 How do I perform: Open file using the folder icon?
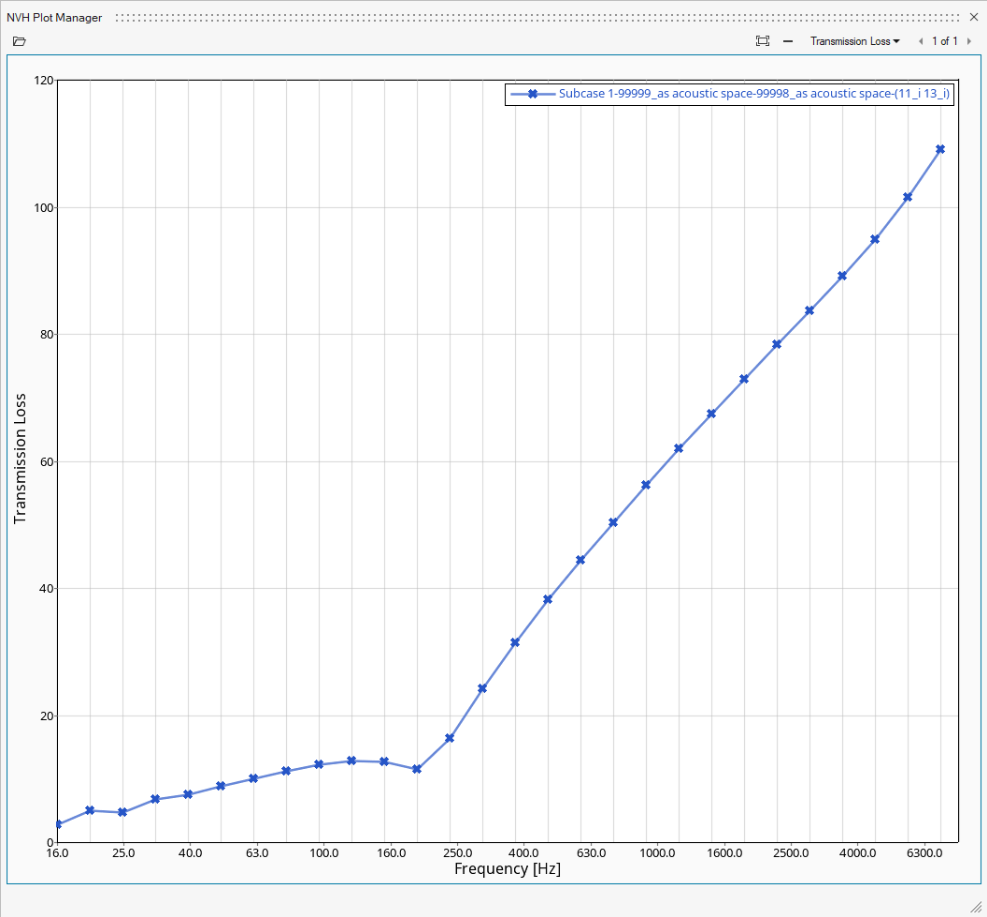[19, 41]
